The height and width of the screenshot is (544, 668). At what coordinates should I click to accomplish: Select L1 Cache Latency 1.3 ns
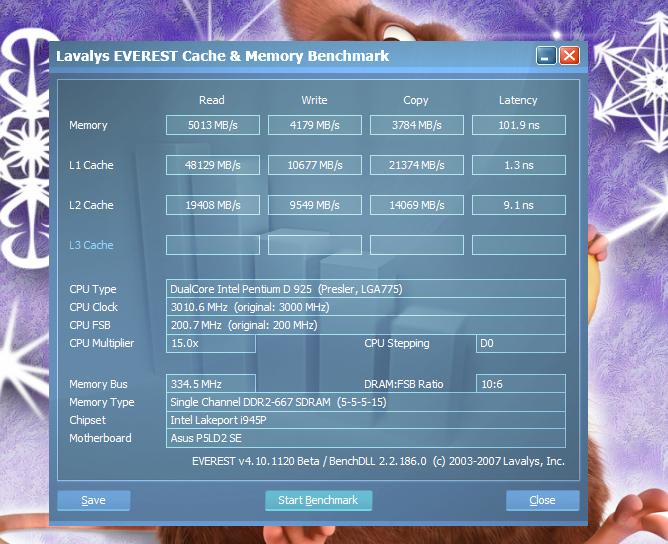click(519, 165)
